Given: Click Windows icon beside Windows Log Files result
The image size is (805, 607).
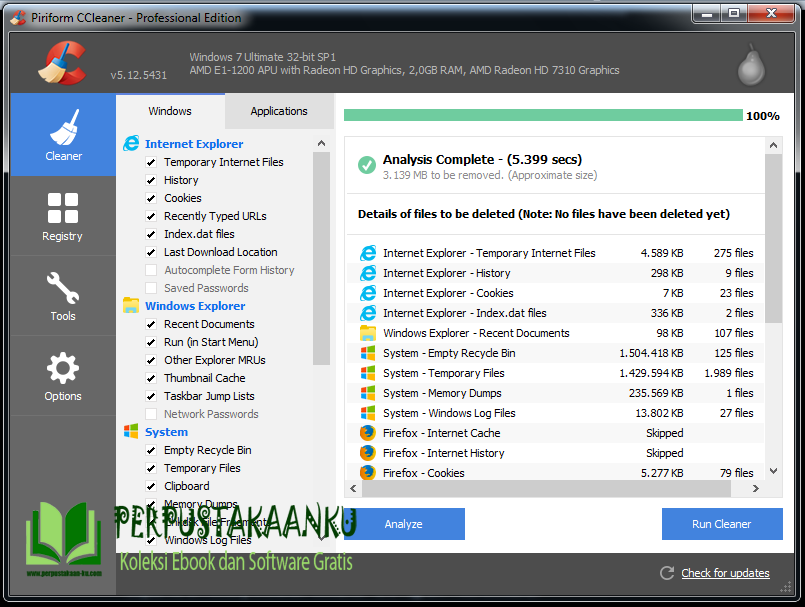Looking at the screenshot, I should tap(368, 413).
